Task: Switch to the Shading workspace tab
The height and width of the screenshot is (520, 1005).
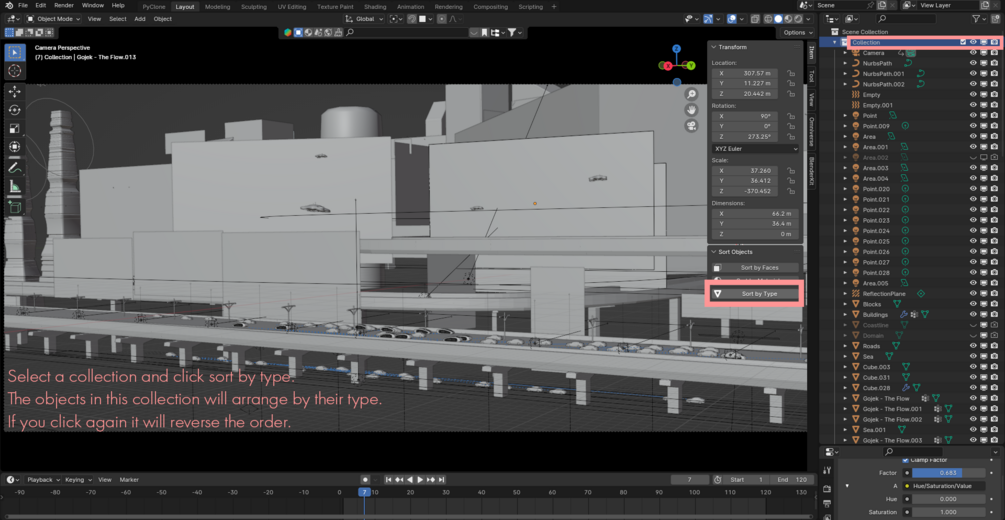Action: 375,6
